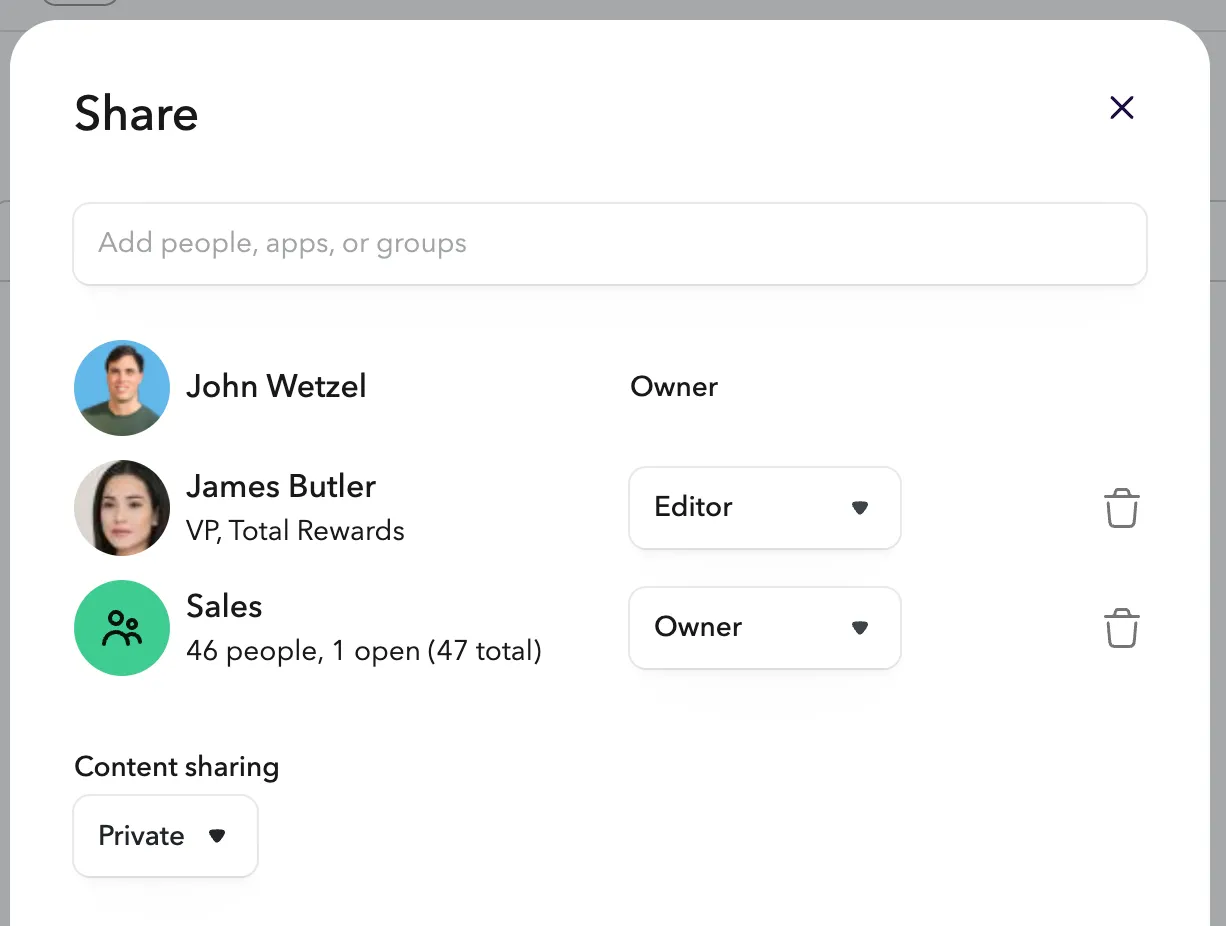The image size is (1226, 926).
Task: Focus the Add people, apps, or groups field
Action: click(x=610, y=244)
